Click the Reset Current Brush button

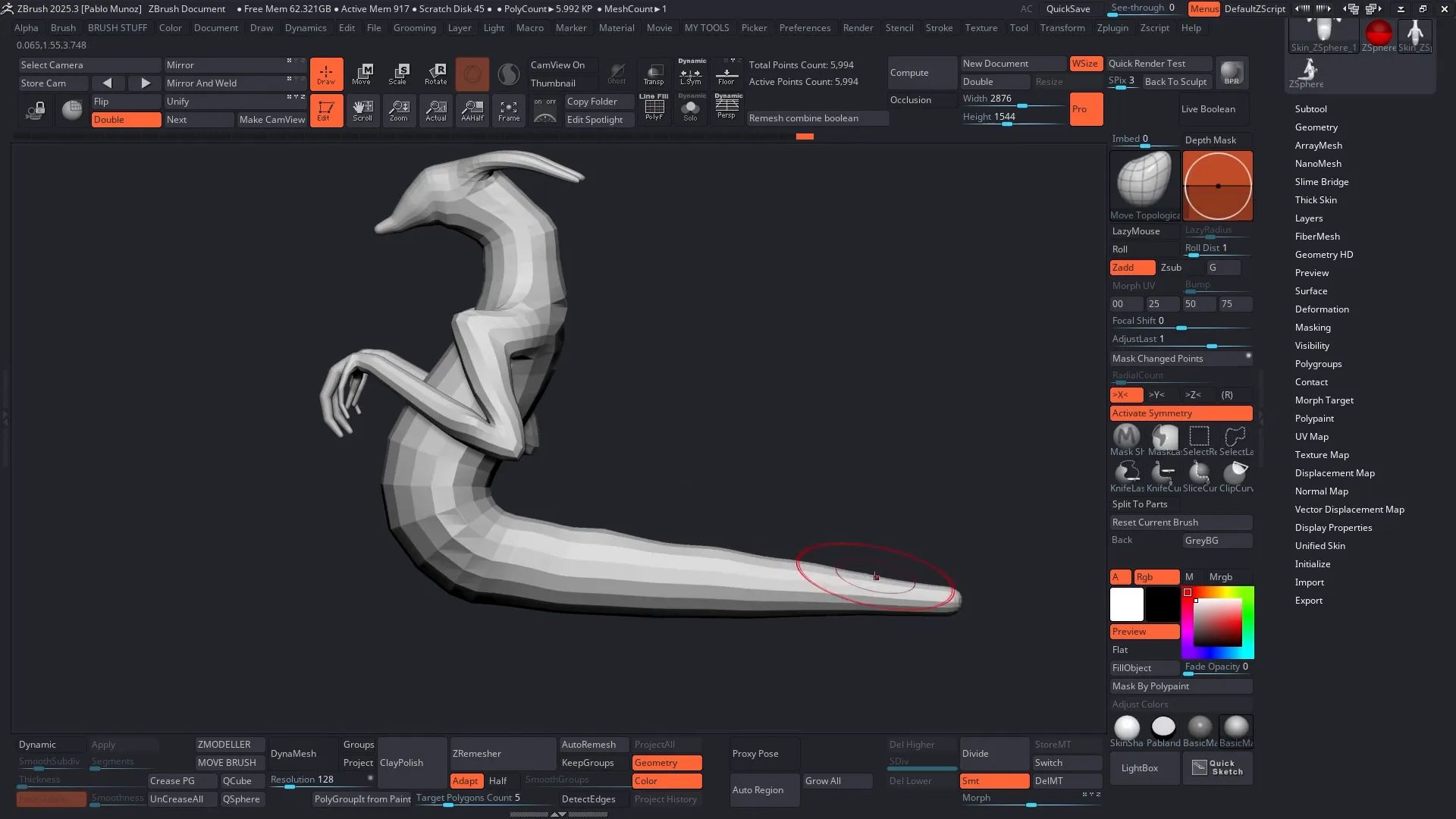tap(1180, 522)
